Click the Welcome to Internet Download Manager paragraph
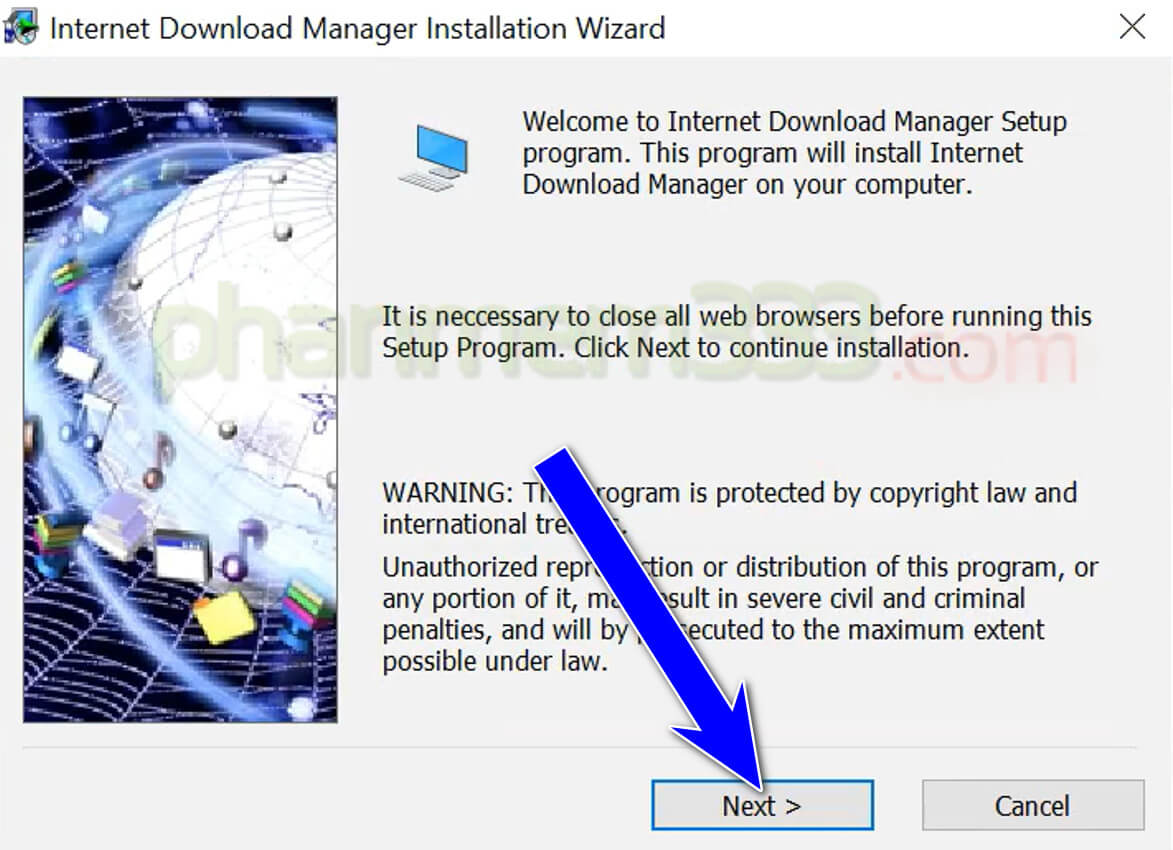This screenshot has width=1173, height=850. (794, 153)
